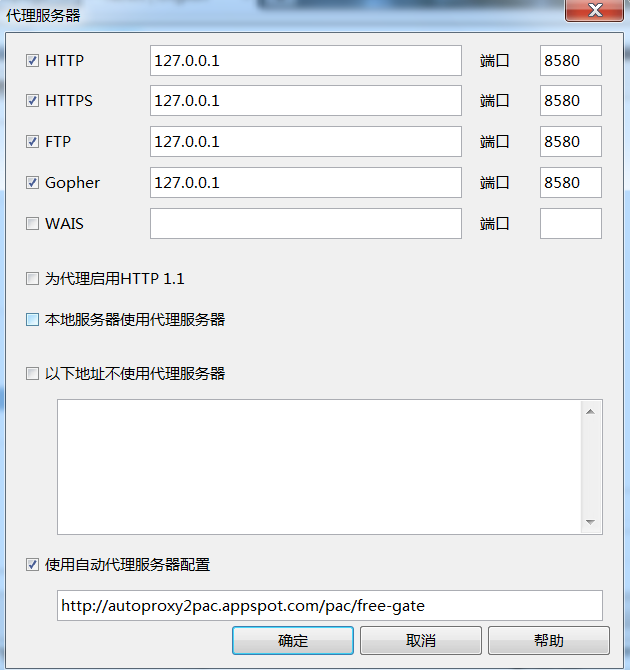Cancel with the 取消 button
630x670 pixels.
(421, 641)
